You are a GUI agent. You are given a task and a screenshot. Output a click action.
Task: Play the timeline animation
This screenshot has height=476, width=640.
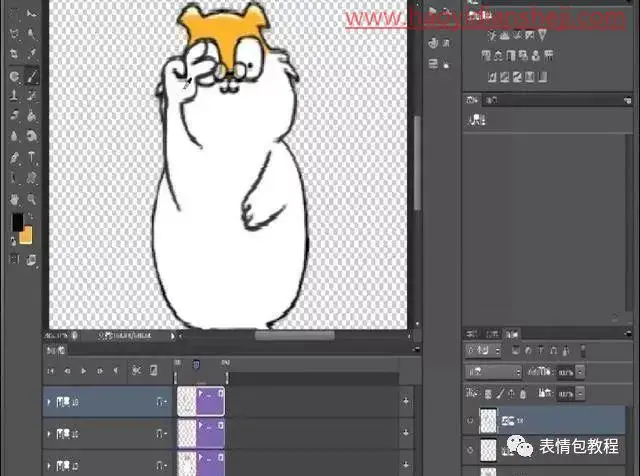84,371
